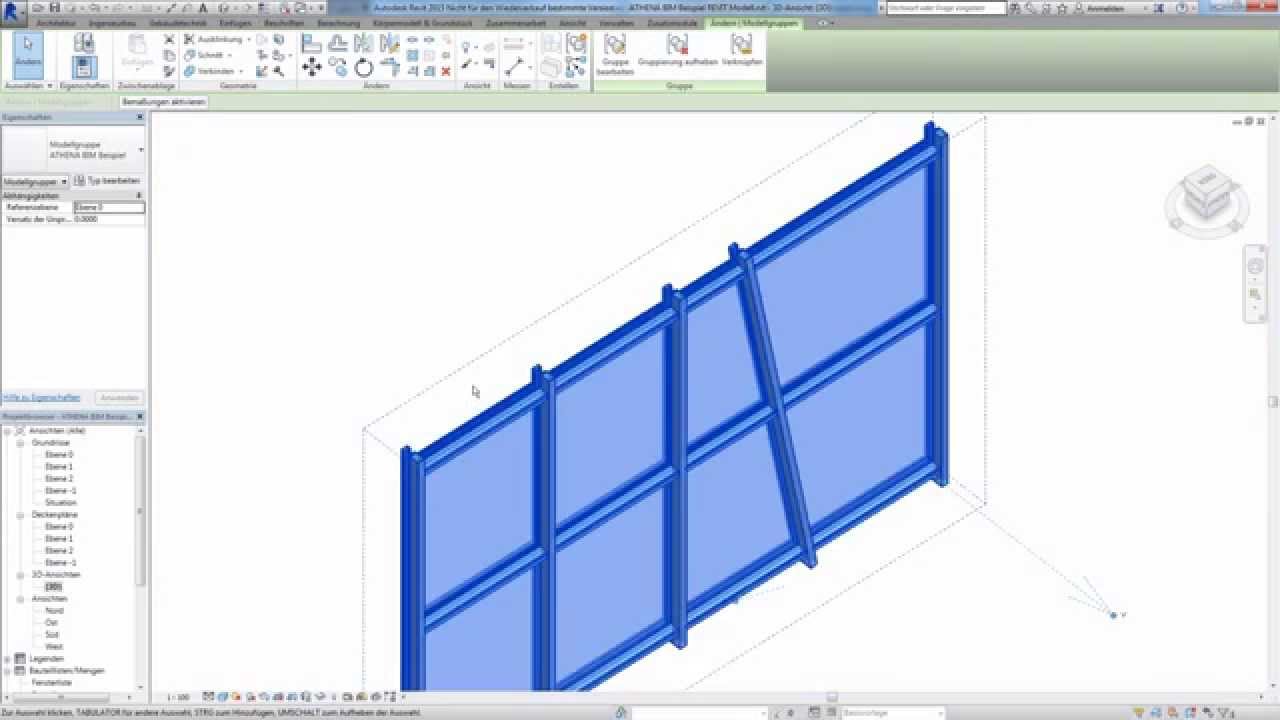
Task: Select the Rotate tool circle icon
Action: (x=364, y=67)
